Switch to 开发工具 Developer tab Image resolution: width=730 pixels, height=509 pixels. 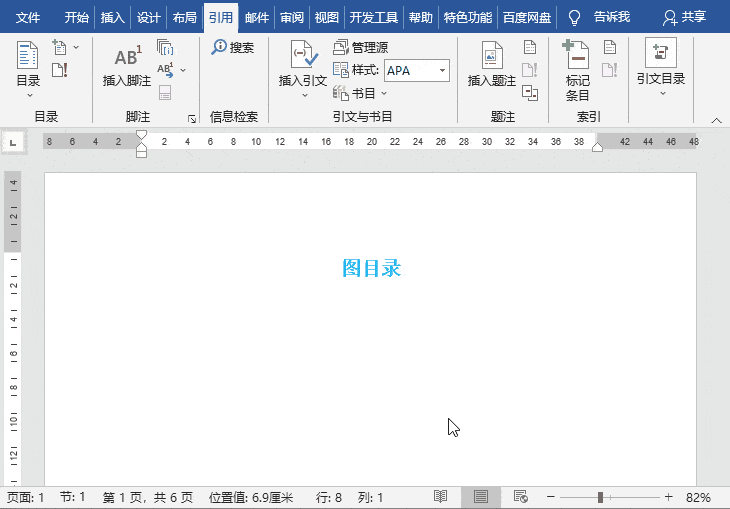pos(373,18)
